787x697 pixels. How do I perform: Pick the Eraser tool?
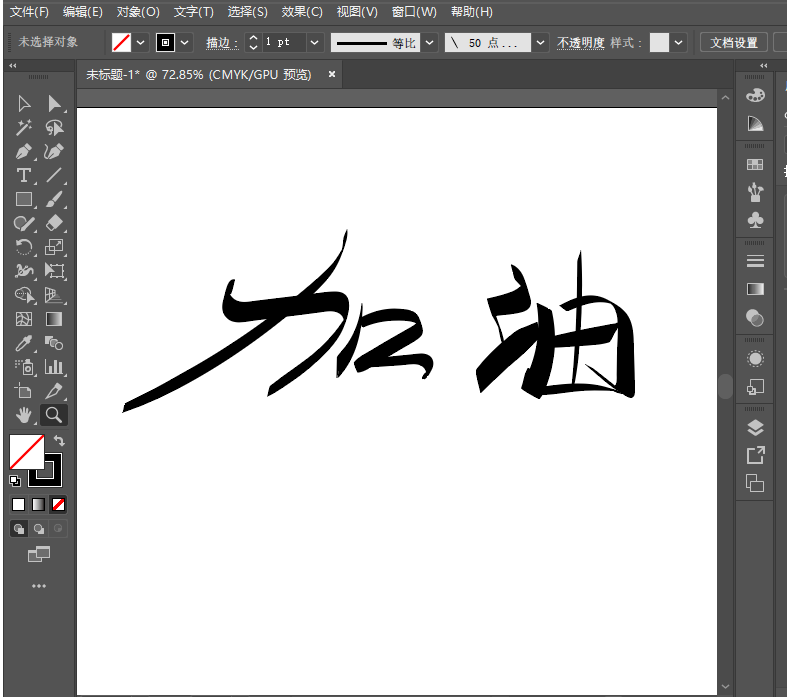tap(55, 224)
